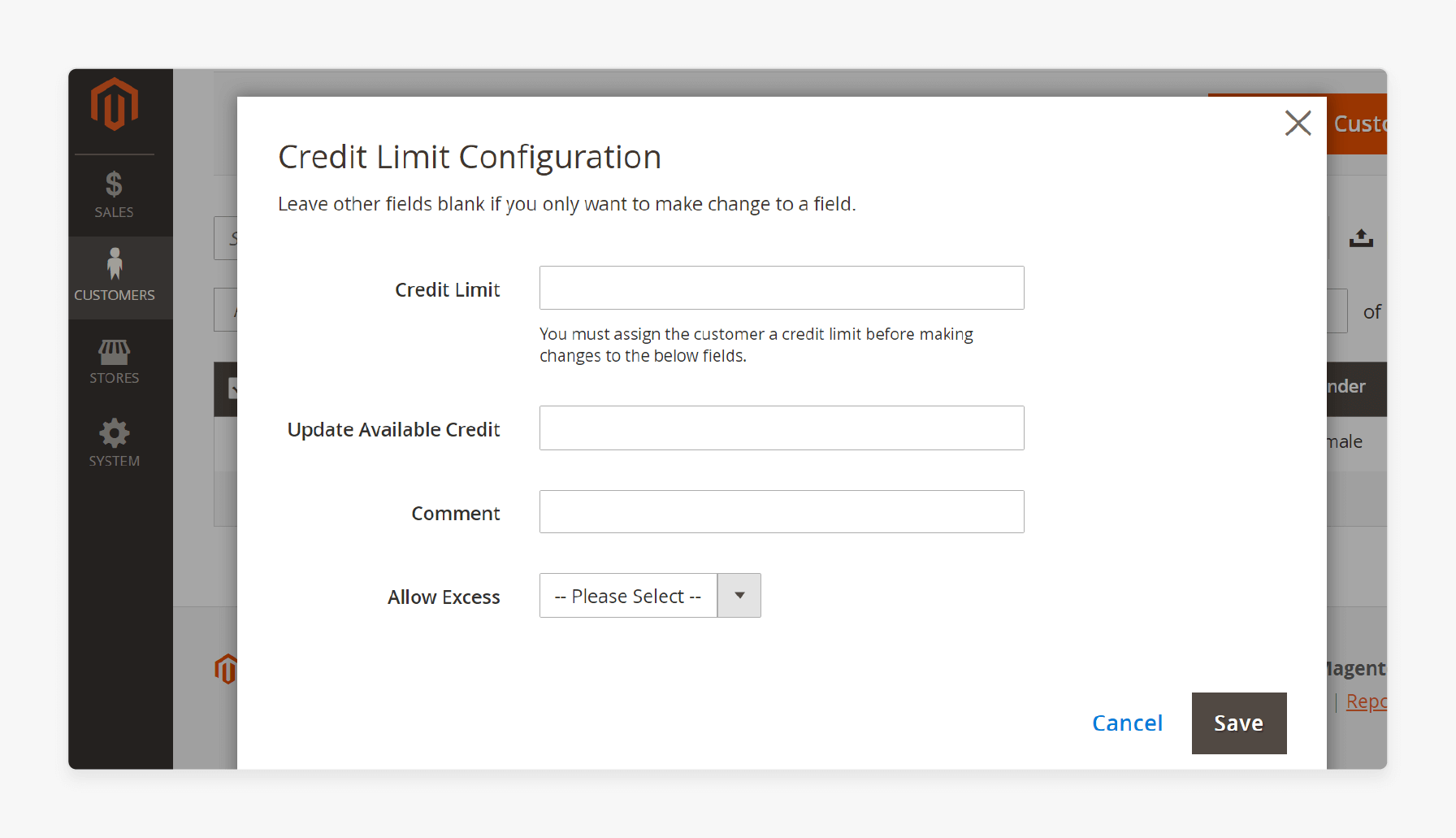Click the Cancel link
The height and width of the screenshot is (838, 1456).
point(1127,723)
